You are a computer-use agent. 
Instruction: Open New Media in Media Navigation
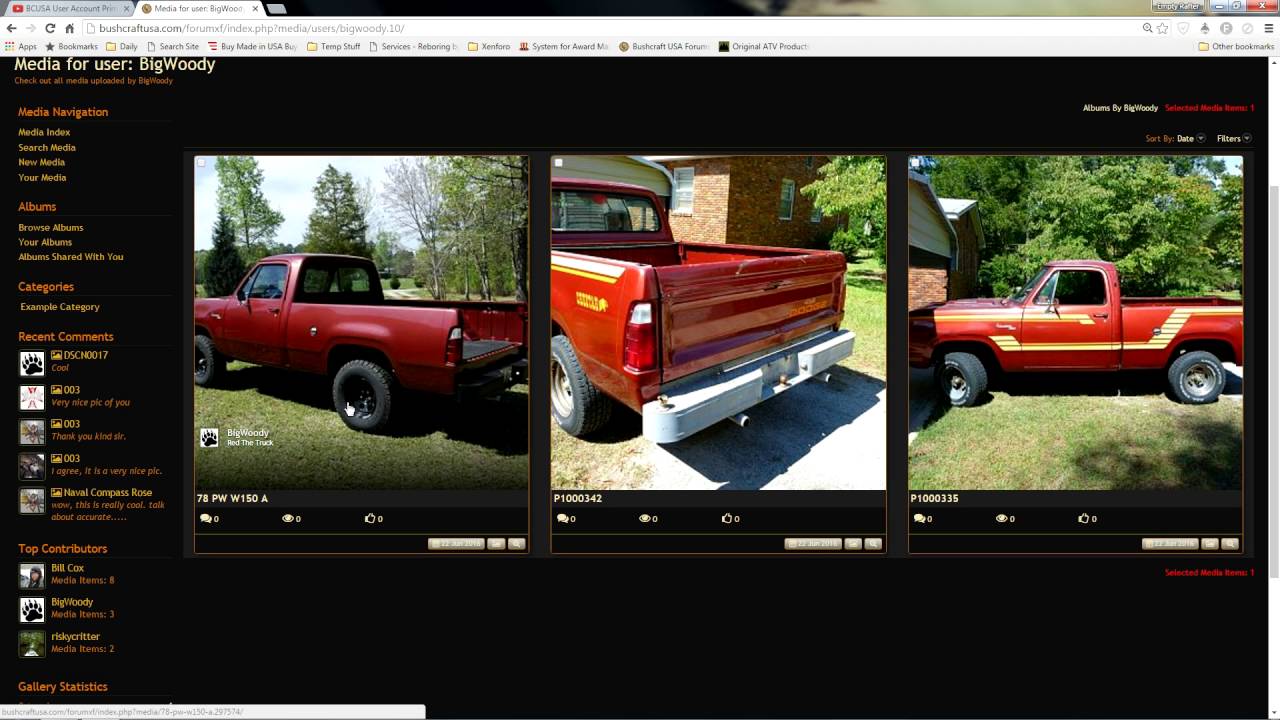pos(41,162)
